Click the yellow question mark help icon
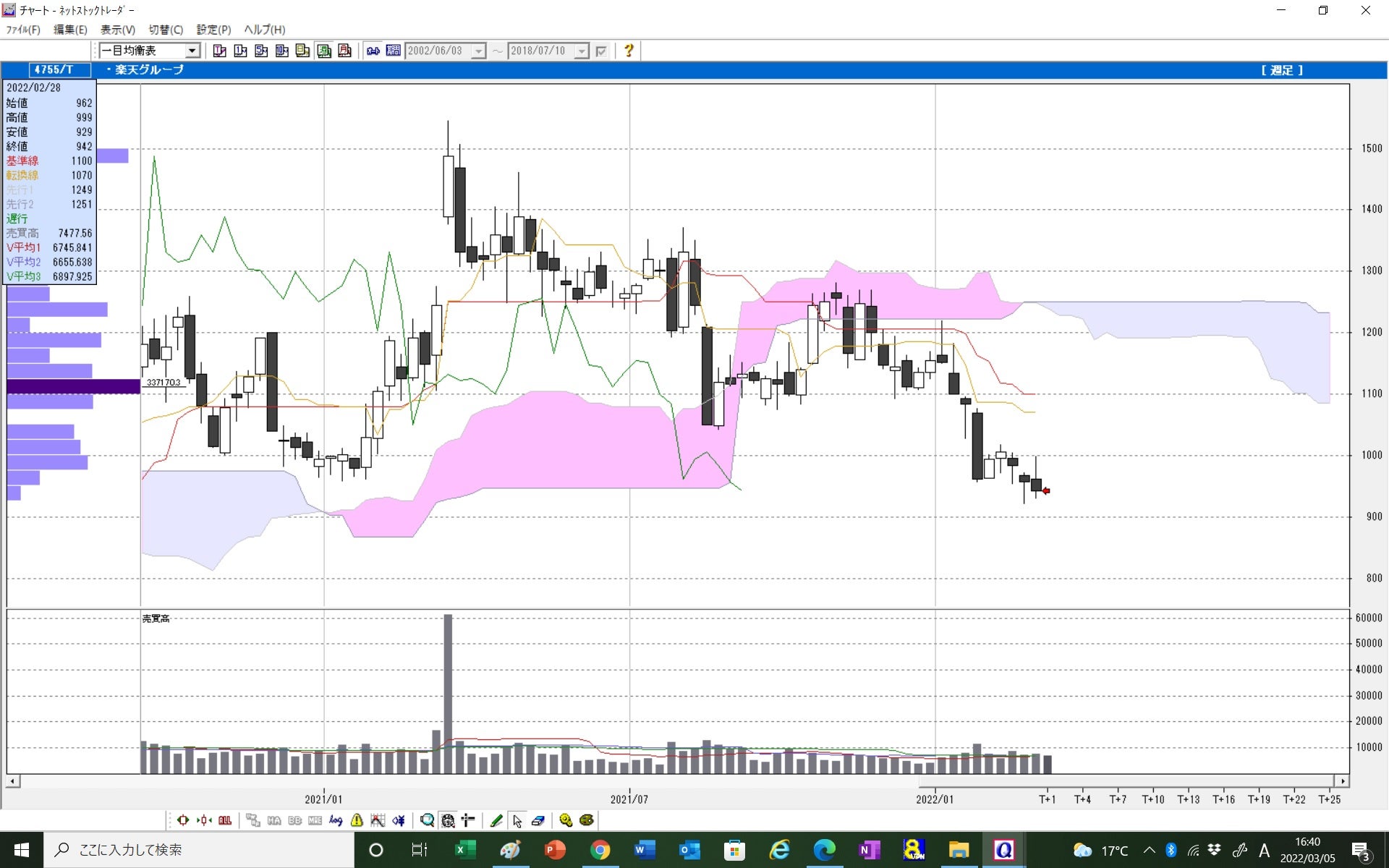This screenshot has height=868, width=1389. [628, 51]
